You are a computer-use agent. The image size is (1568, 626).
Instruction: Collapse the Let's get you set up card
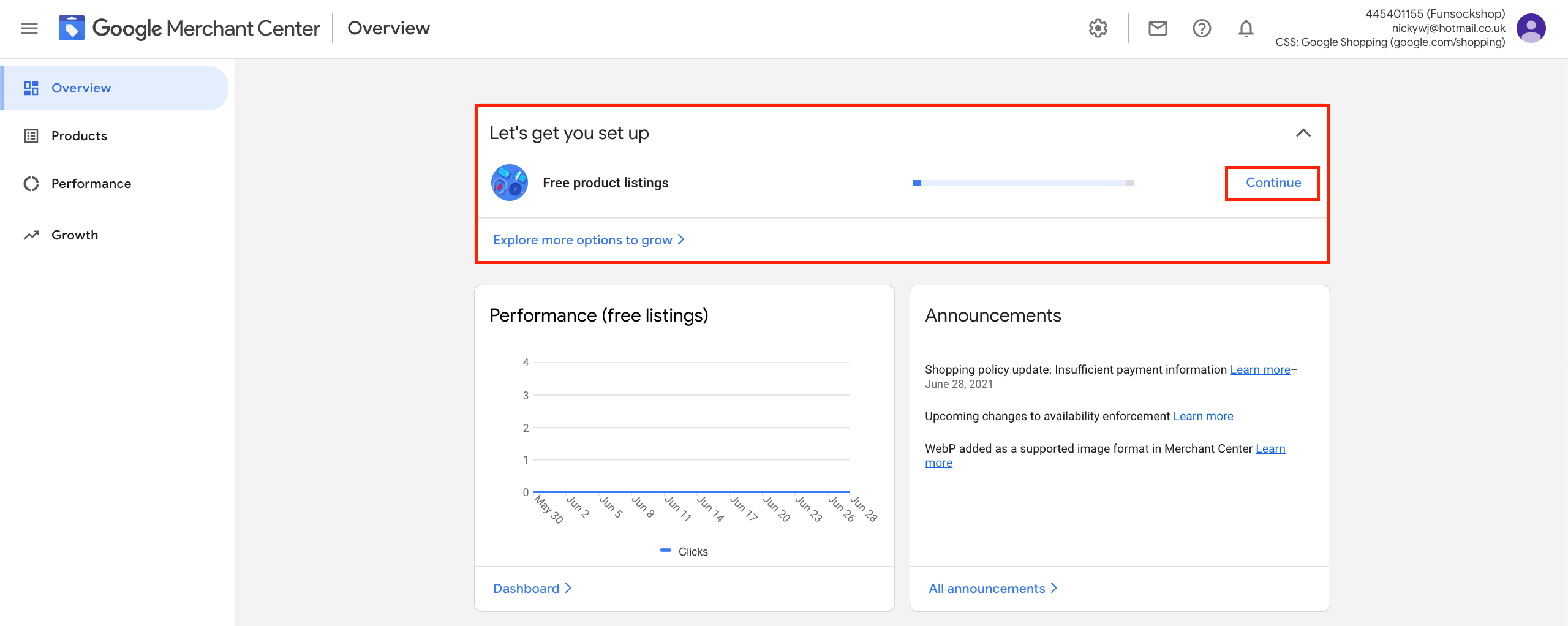(1303, 133)
